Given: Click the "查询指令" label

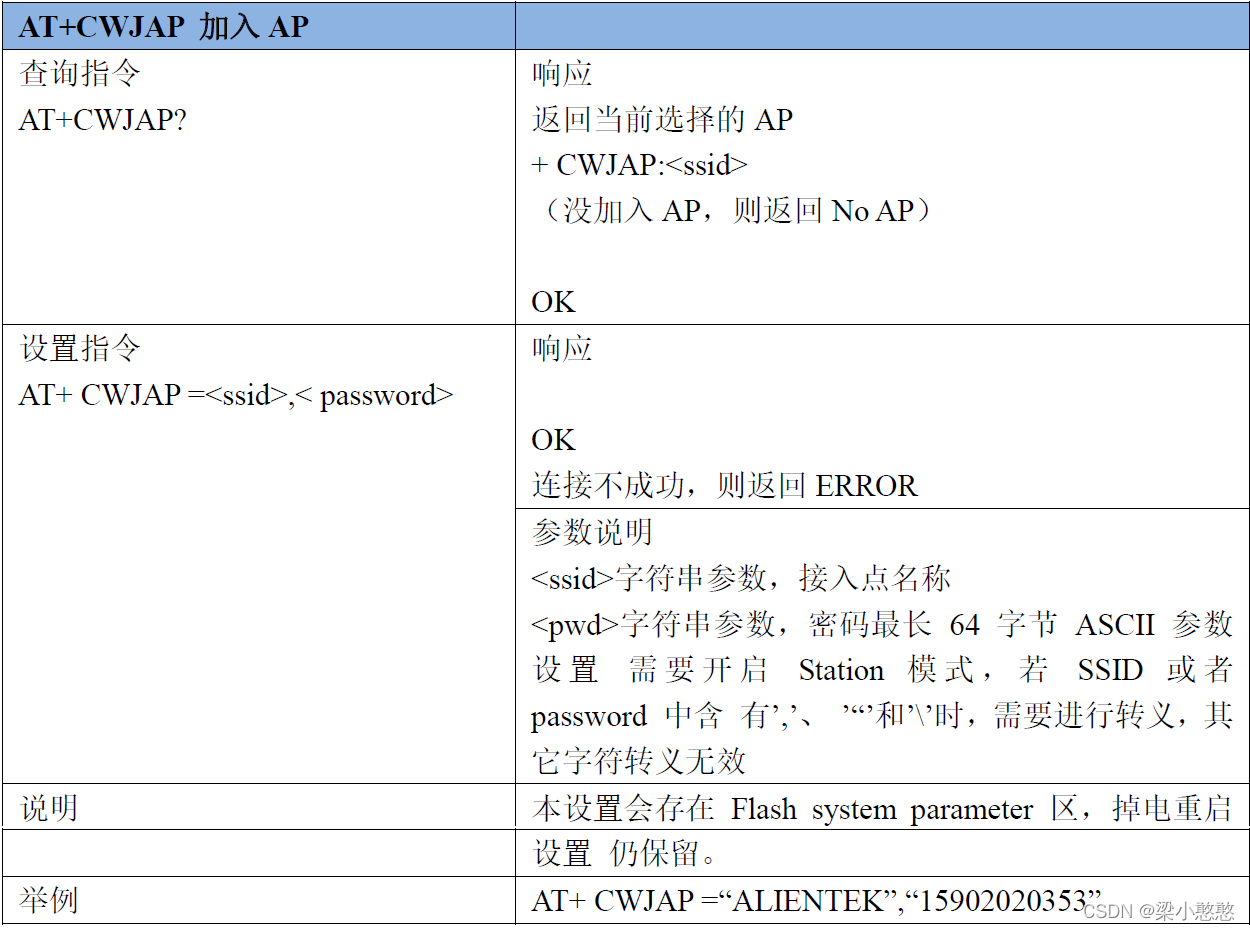Looking at the screenshot, I should coord(79,73).
